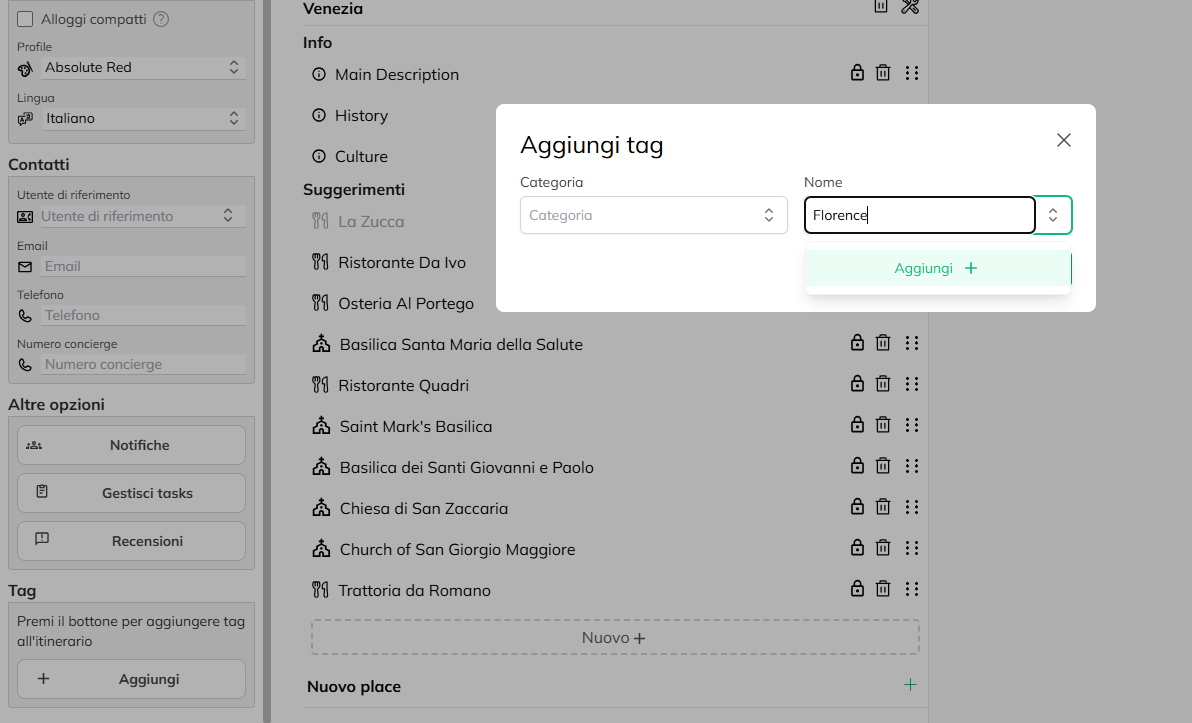Select Aggiungi option in Nome suggestions
Image resolution: width=1192 pixels, height=723 pixels.
pos(937,268)
